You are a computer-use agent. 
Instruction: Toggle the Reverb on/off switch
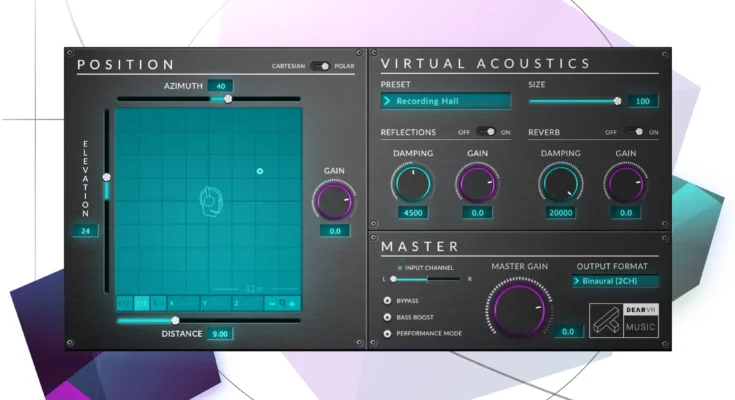click(x=633, y=132)
